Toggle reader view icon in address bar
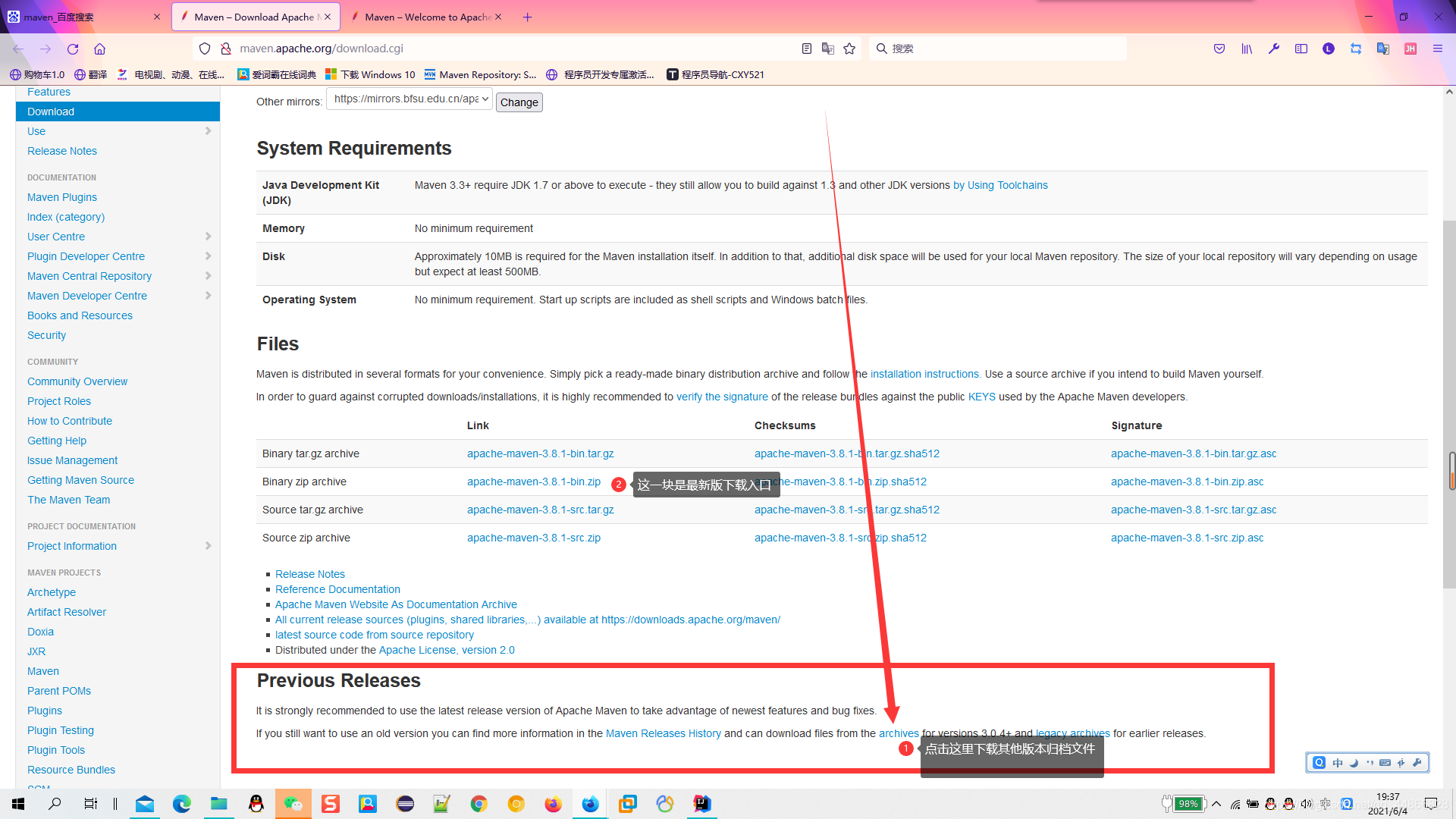This screenshot has height=819, width=1456. 806,49
